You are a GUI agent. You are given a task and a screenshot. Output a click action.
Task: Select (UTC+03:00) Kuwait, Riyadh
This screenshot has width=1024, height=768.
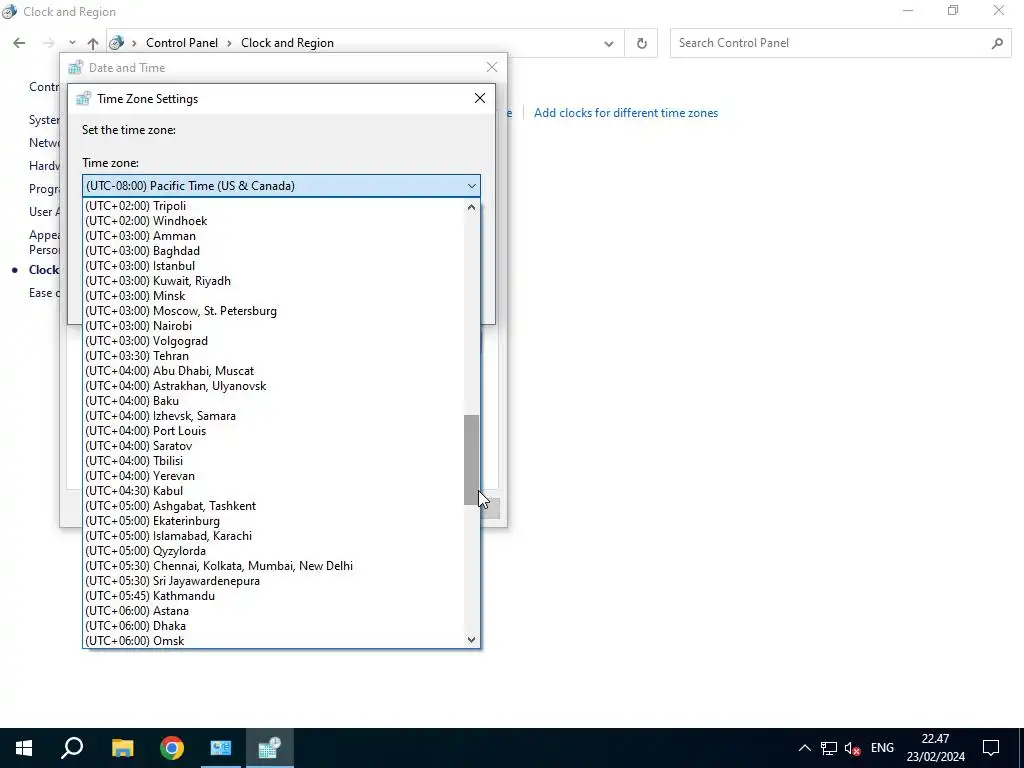pos(273,281)
